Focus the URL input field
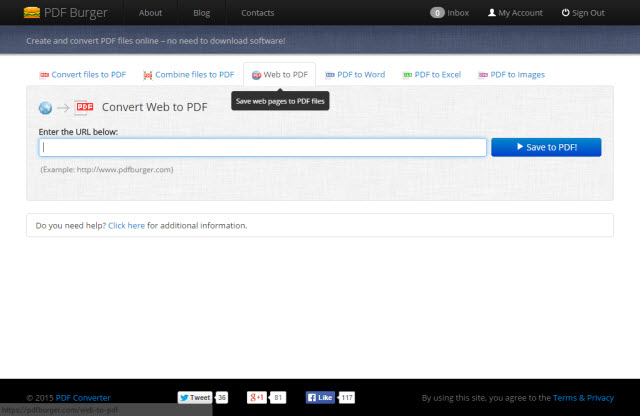The image size is (640, 416). coord(262,147)
